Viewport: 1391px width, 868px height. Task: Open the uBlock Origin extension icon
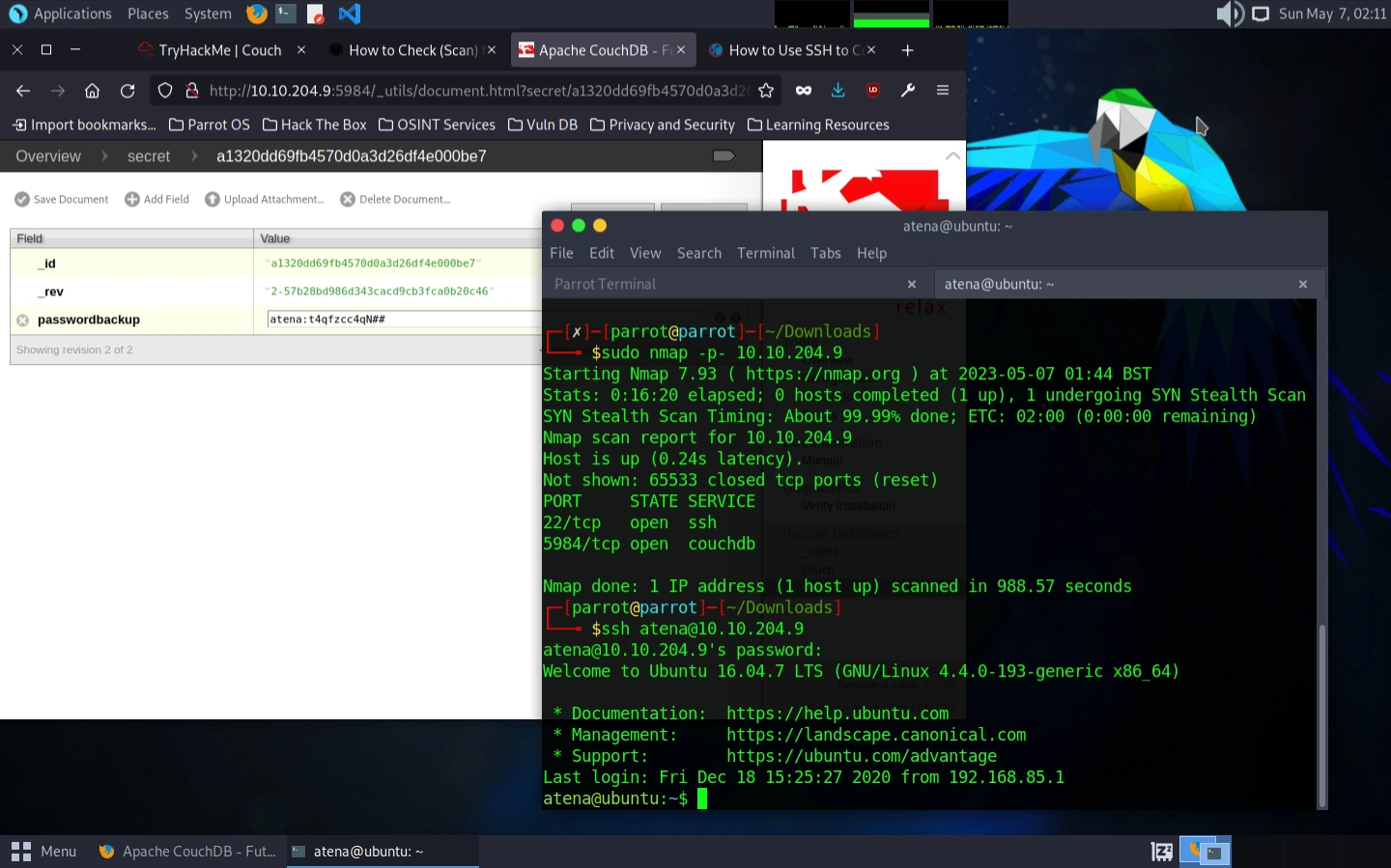(873, 91)
